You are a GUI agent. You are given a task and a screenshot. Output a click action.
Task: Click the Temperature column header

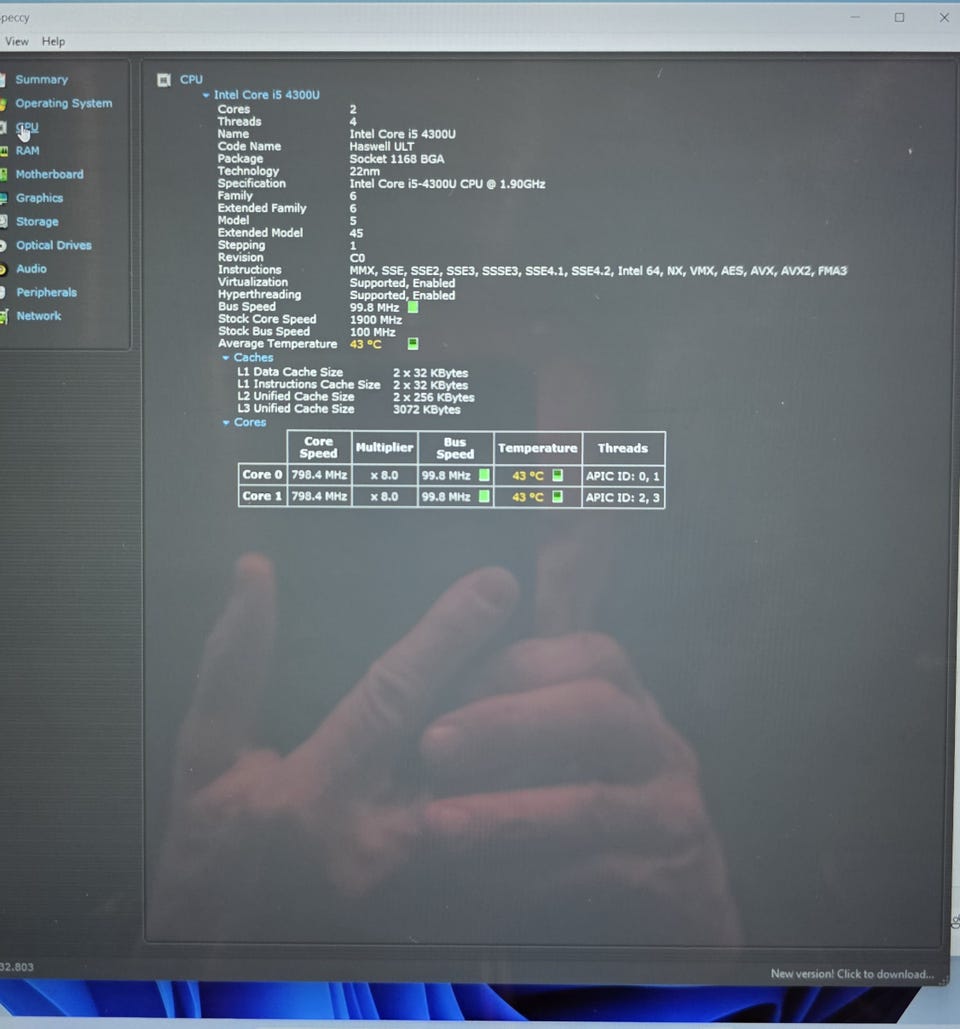point(537,448)
